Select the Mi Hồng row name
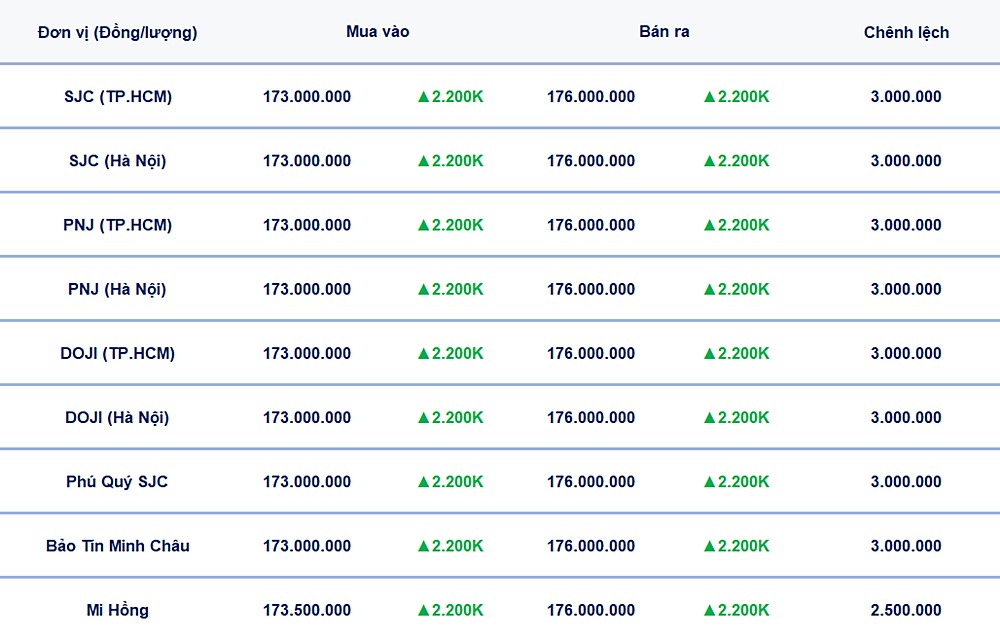The image size is (1000, 637). (117, 609)
